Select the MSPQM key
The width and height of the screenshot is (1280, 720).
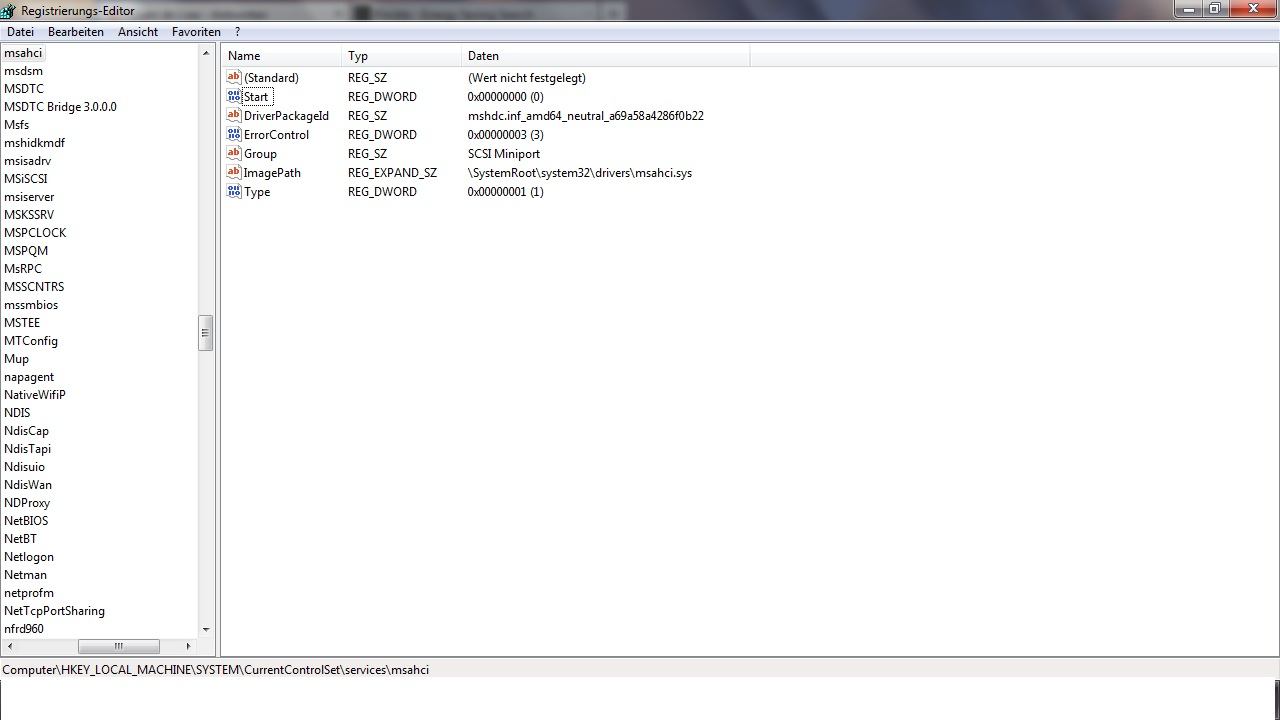(26, 251)
